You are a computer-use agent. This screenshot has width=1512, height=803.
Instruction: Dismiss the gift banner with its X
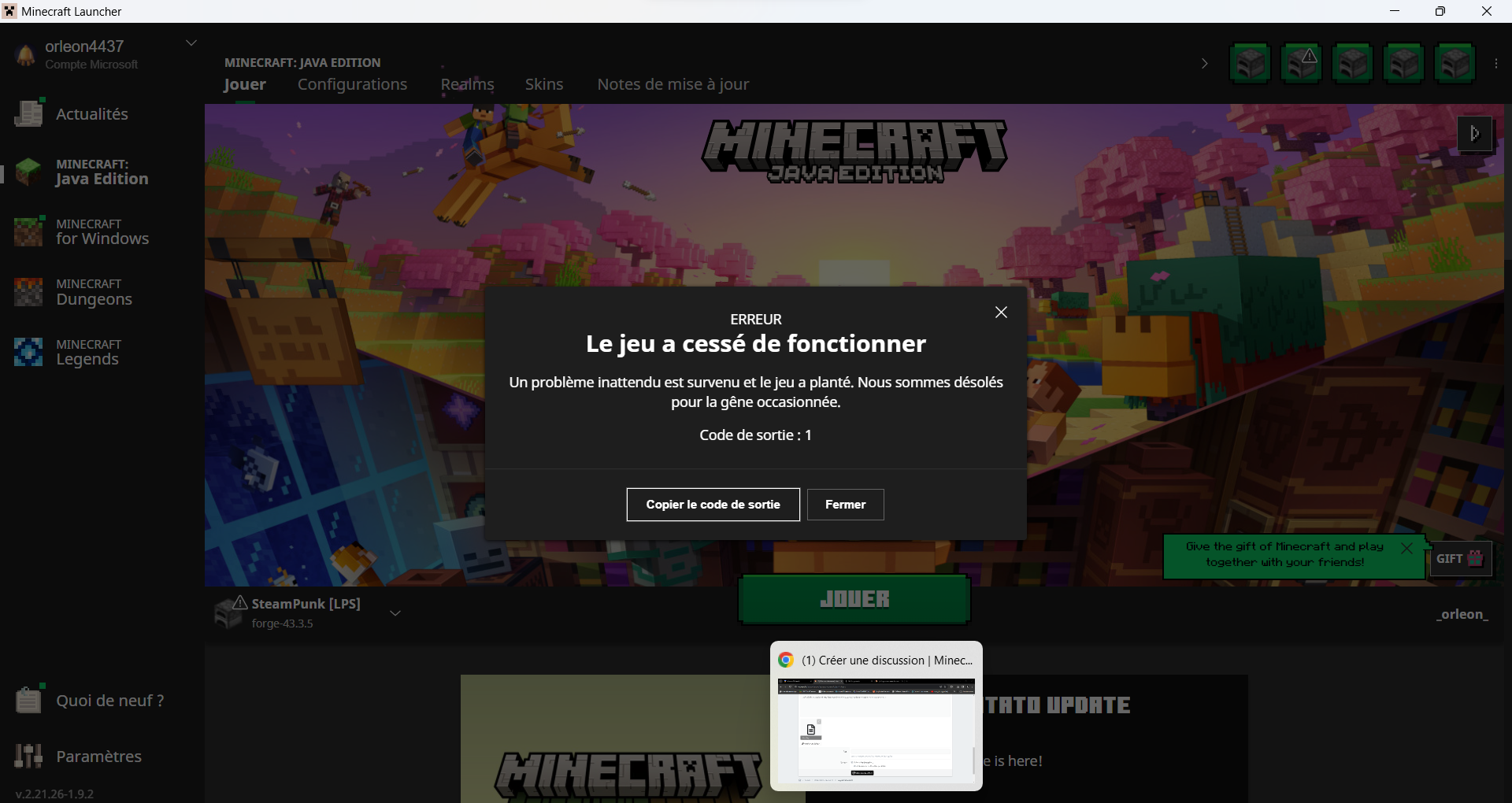(1406, 548)
